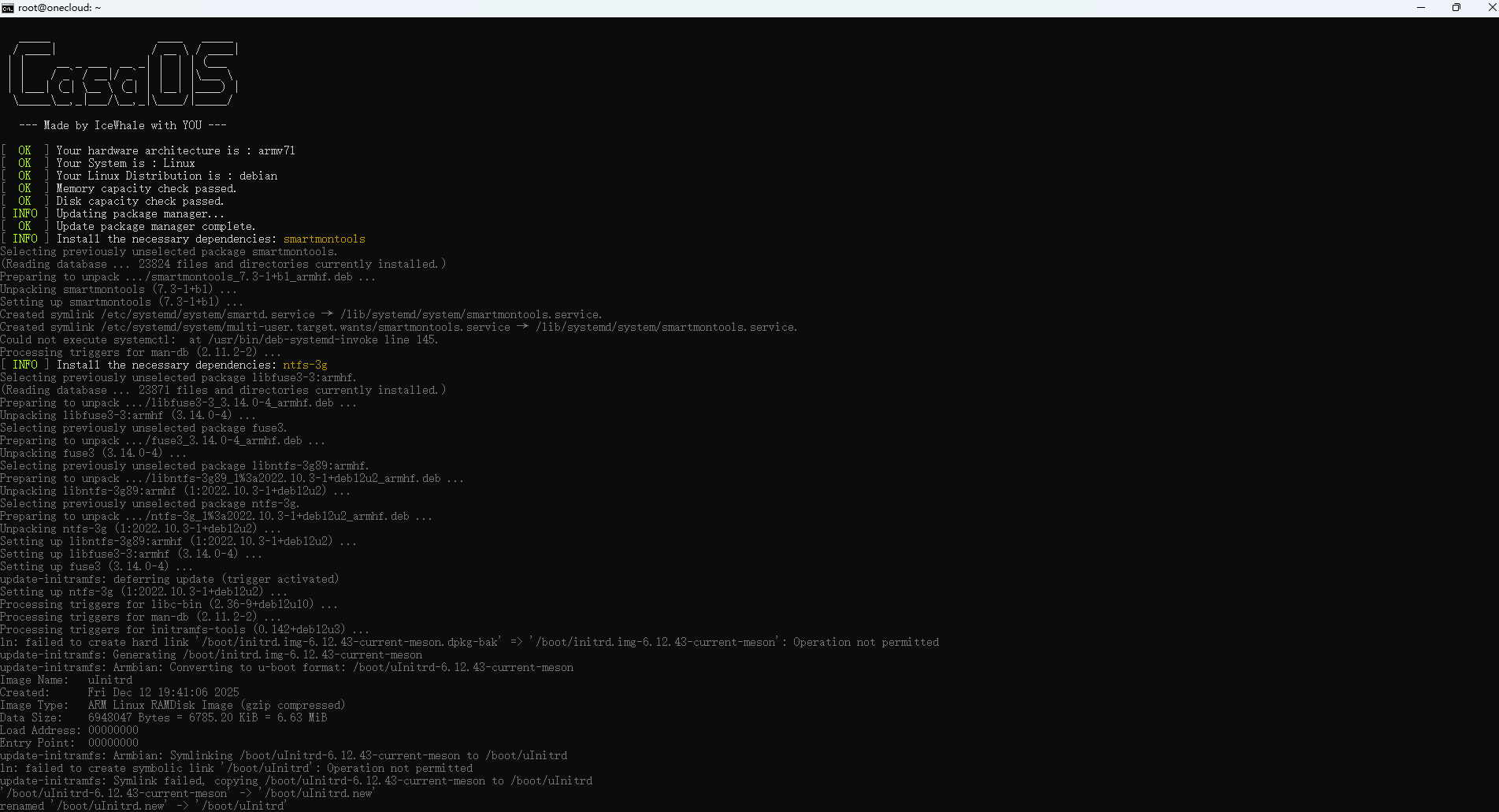Click the terminal icon in the title bar

pos(8,8)
